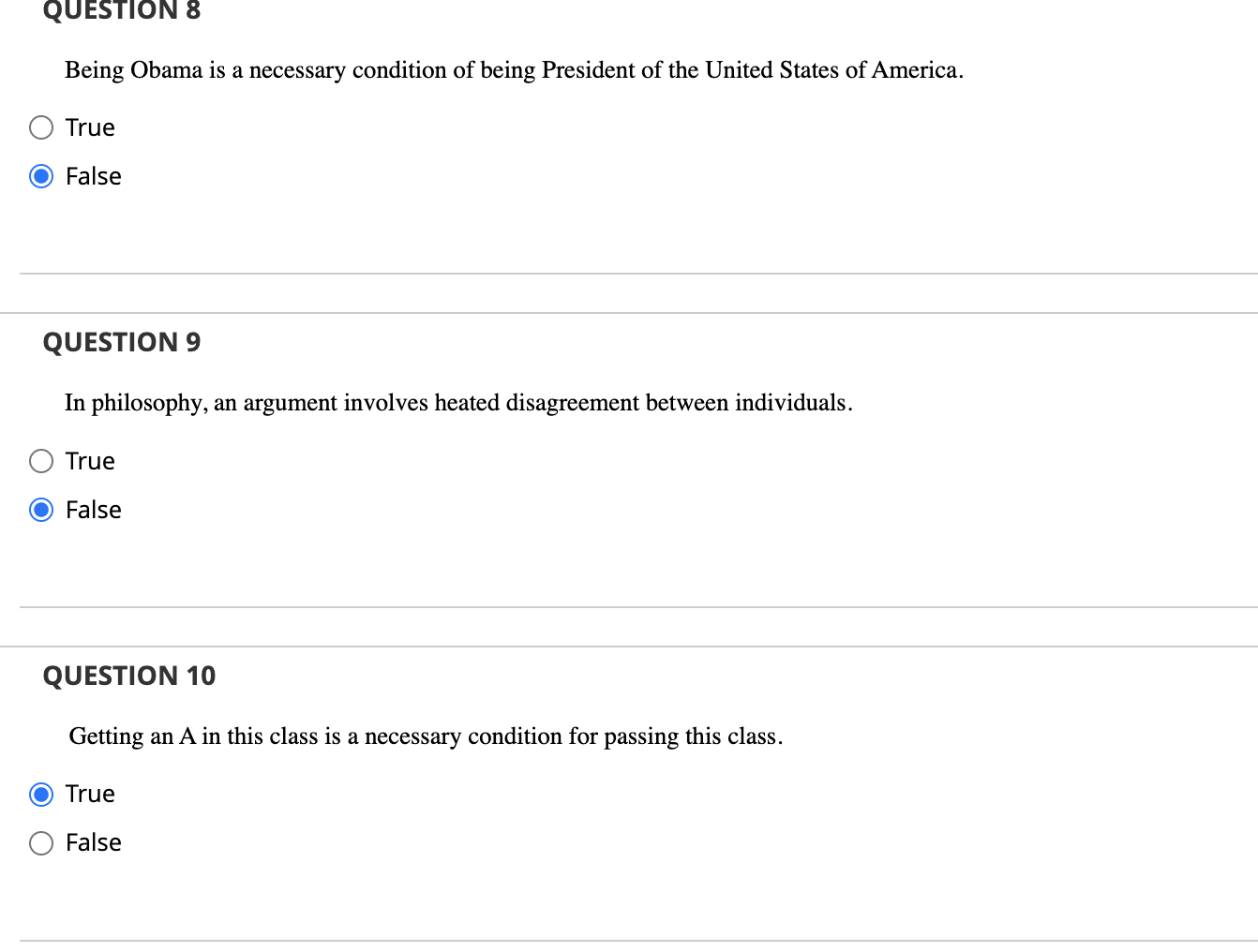
Task: Choose False radio button for Question 9
Action: pyautogui.click(x=41, y=510)
